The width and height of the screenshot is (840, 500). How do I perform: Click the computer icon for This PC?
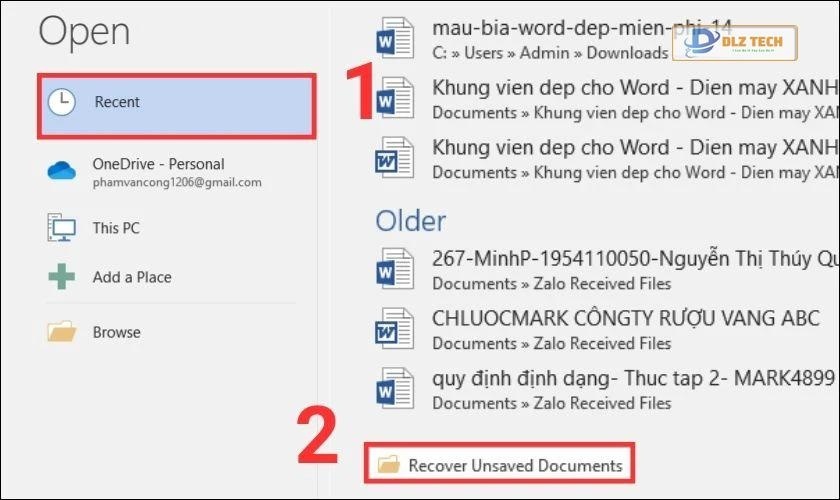pyautogui.click(x=62, y=227)
